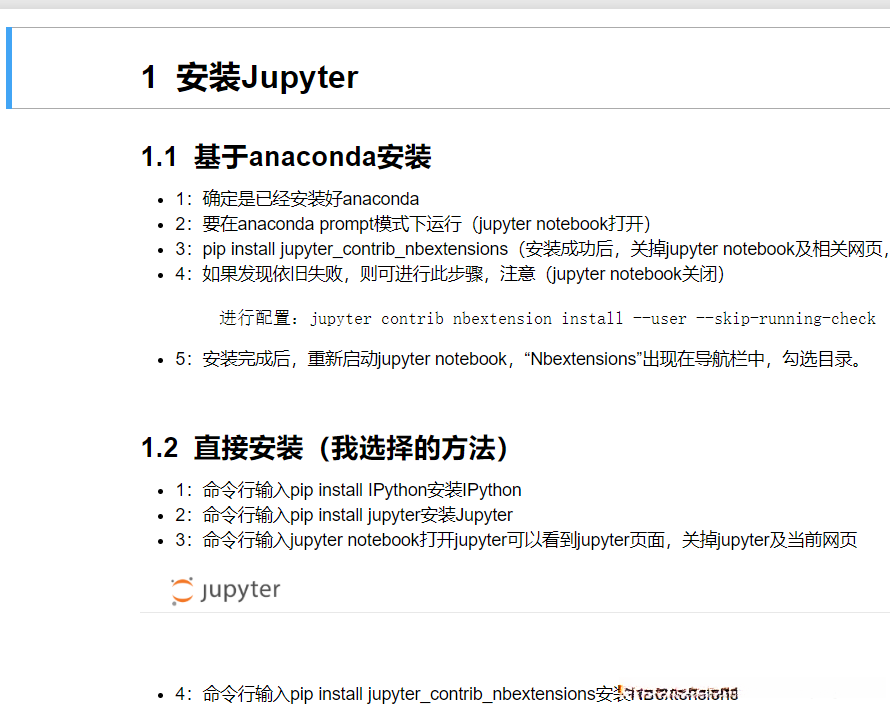Select the '1.2 直接安装（我选择的方法）' subheading
Screen dimensions: 890x708
tap(325, 448)
